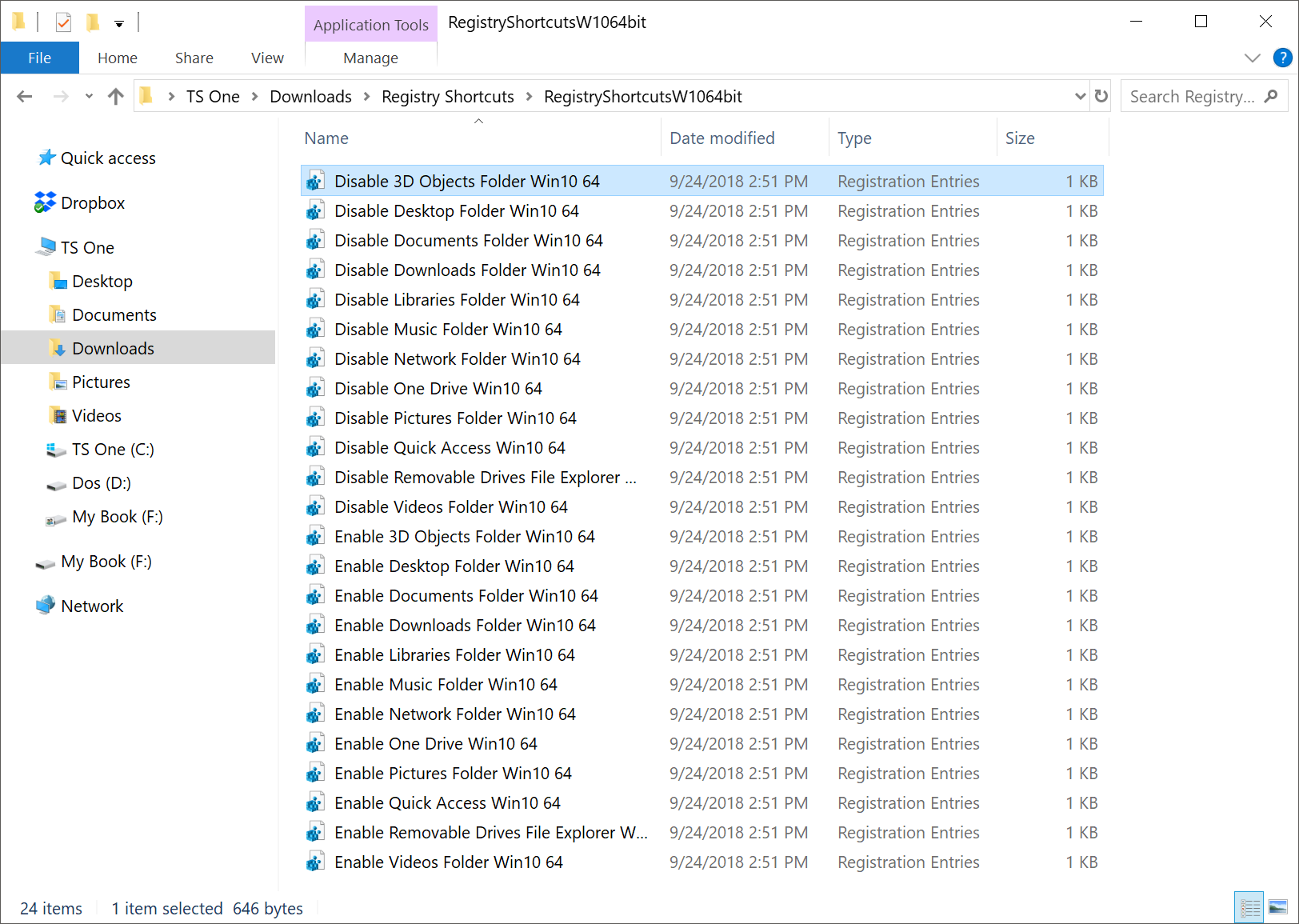Customize Quick Access Toolbar dropdown arrow
The width and height of the screenshot is (1299, 924).
119,24
